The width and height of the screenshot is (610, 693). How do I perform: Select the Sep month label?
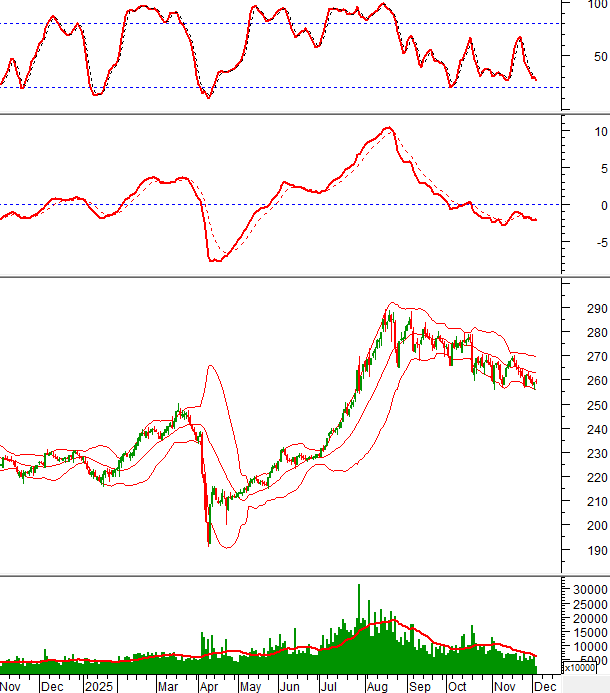click(x=418, y=687)
